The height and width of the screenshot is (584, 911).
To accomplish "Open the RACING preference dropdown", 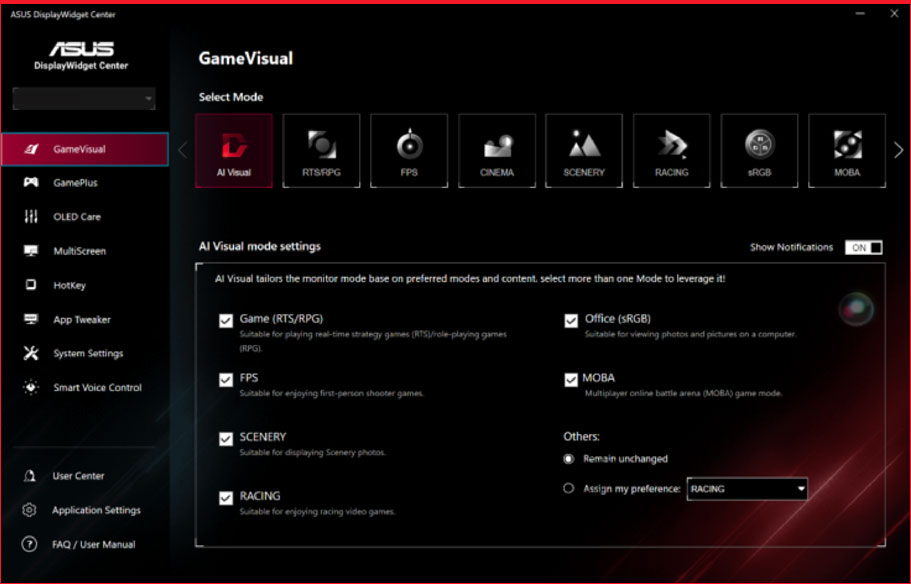I will point(747,489).
